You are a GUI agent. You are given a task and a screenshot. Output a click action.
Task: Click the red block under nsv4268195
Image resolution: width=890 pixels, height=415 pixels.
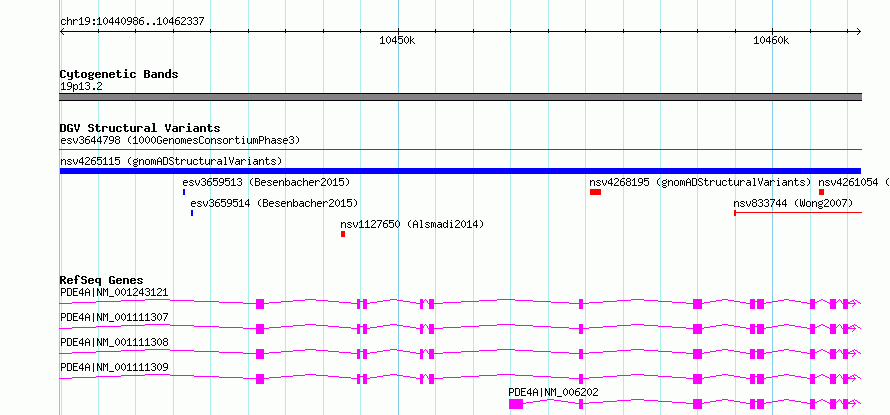(x=595, y=192)
